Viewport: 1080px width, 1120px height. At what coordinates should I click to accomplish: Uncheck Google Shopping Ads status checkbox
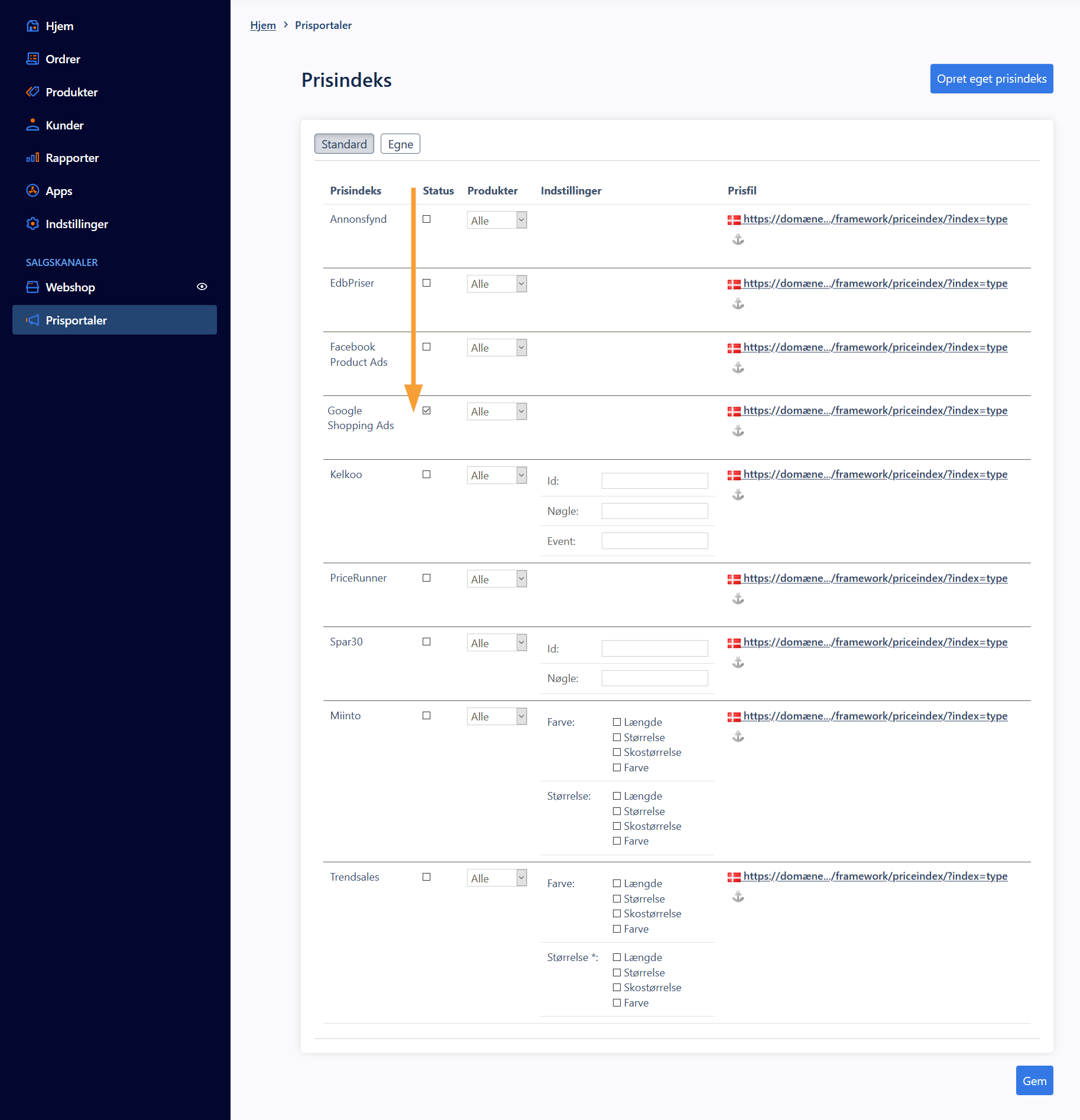(x=427, y=411)
